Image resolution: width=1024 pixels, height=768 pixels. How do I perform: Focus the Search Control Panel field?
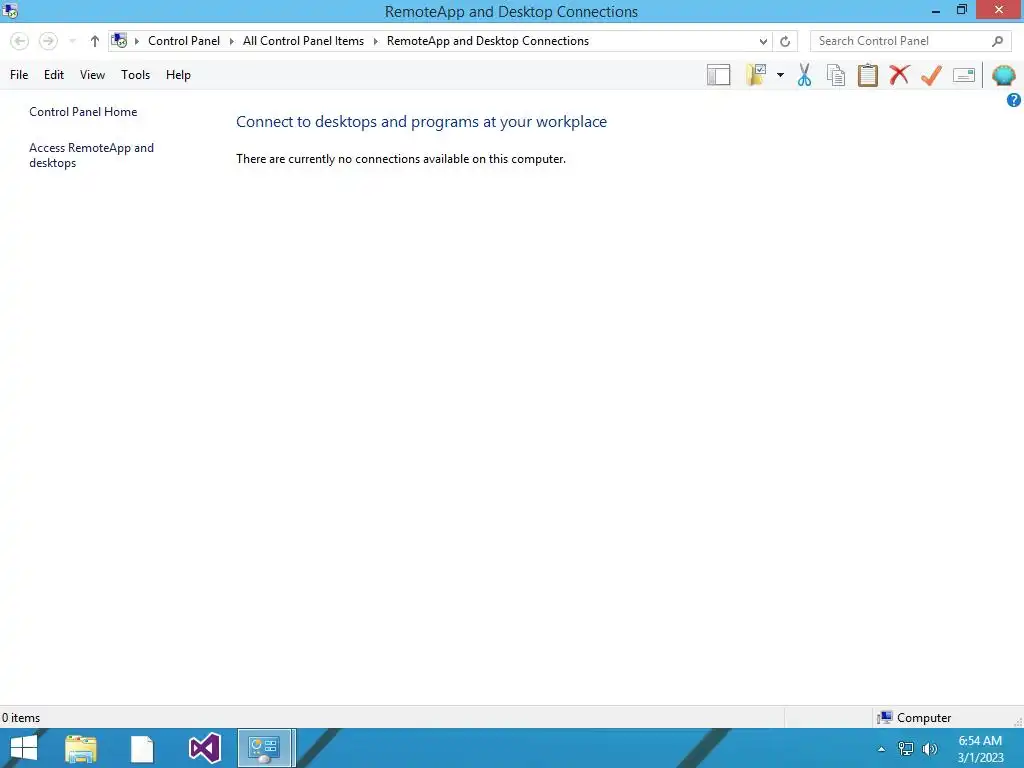910,41
